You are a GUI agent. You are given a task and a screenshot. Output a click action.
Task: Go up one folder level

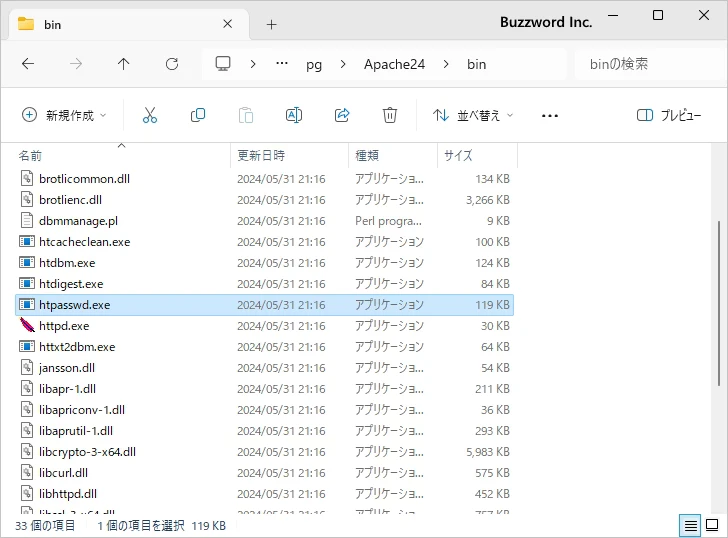click(124, 64)
